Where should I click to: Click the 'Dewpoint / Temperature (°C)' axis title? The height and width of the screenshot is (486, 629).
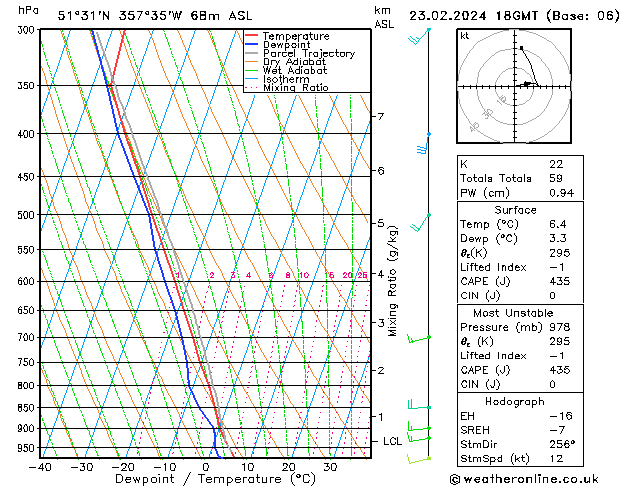[215, 479]
